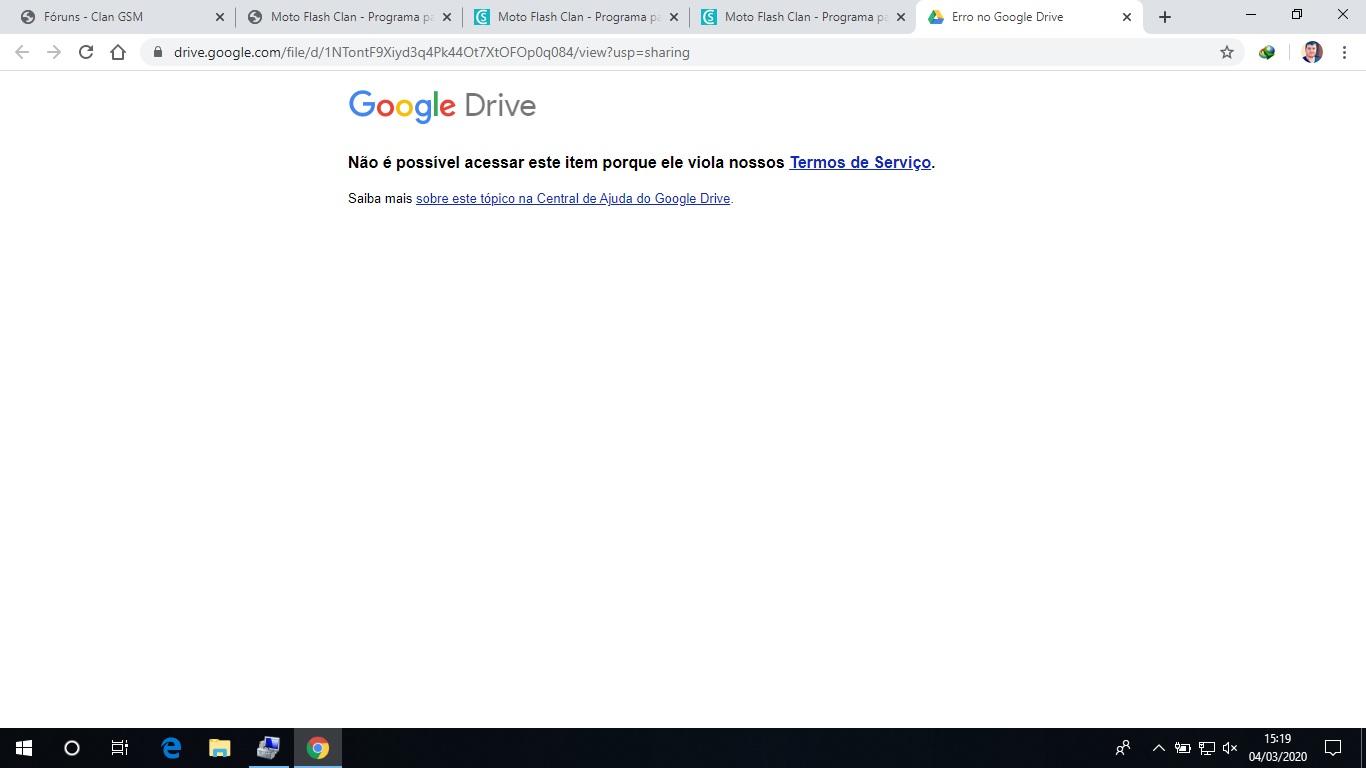
Task: Close the Fóruns - Clan GSM tab
Action: click(220, 17)
